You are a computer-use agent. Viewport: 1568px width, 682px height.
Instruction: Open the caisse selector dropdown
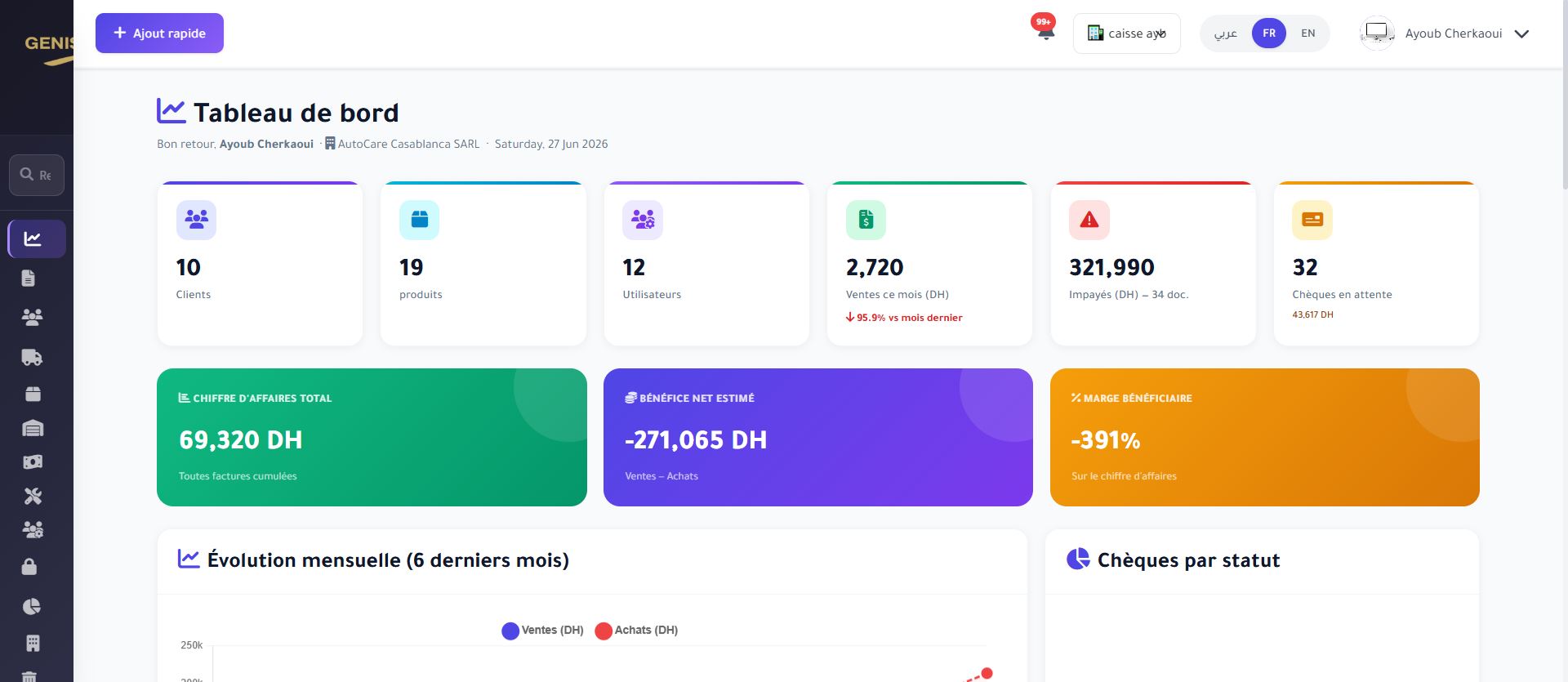pos(1126,33)
